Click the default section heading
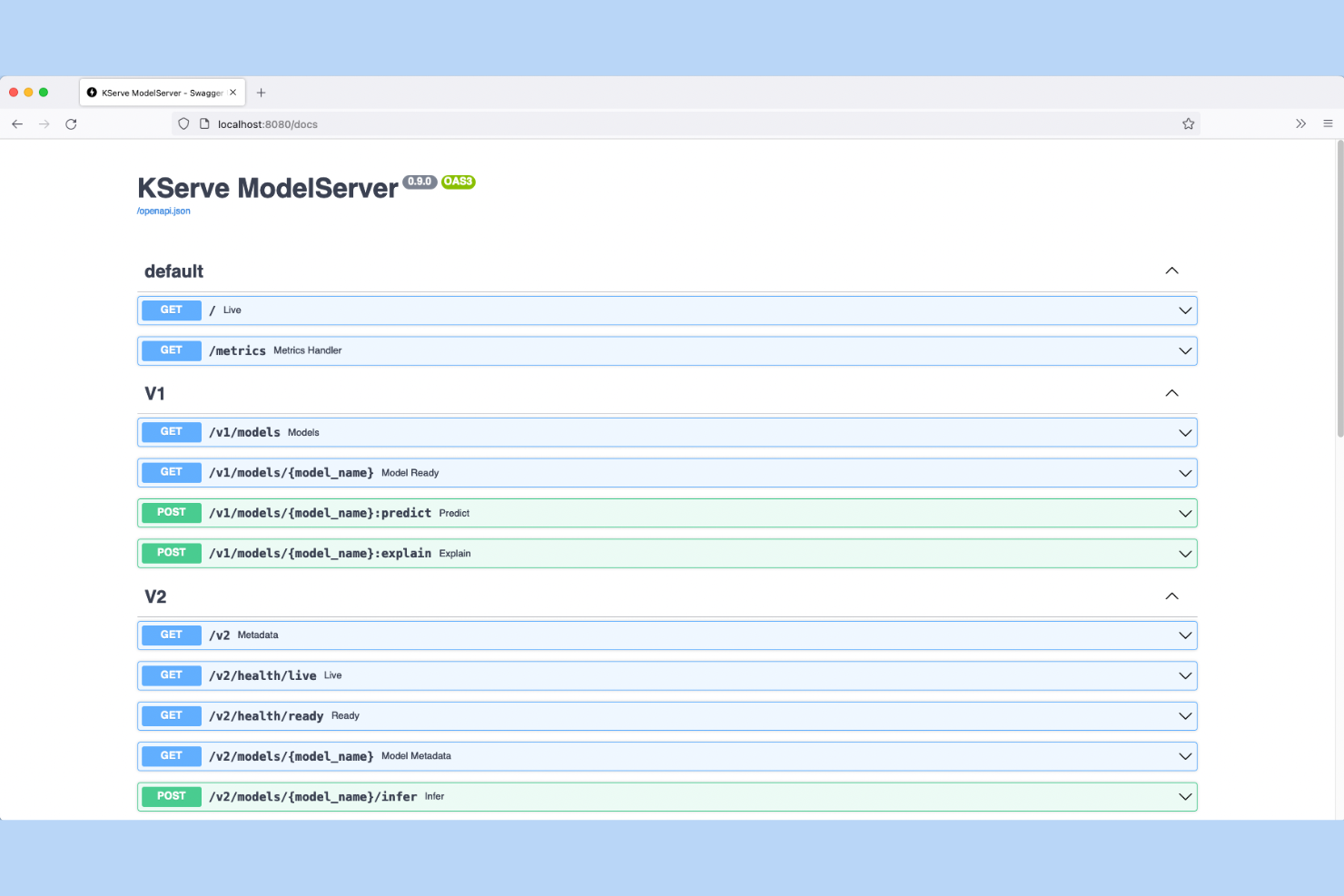The height and width of the screenshot is (896, 1344). pyautogui.click(x=174, y=271)
